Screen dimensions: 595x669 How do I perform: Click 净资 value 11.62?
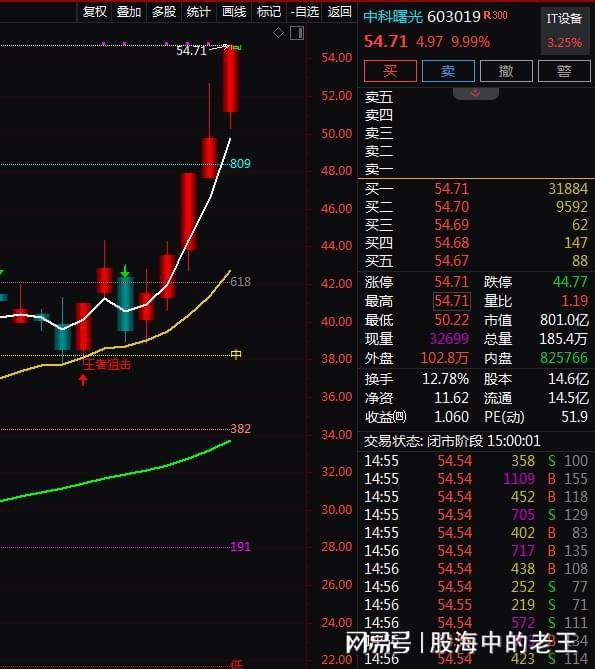[x=451, y=398]
